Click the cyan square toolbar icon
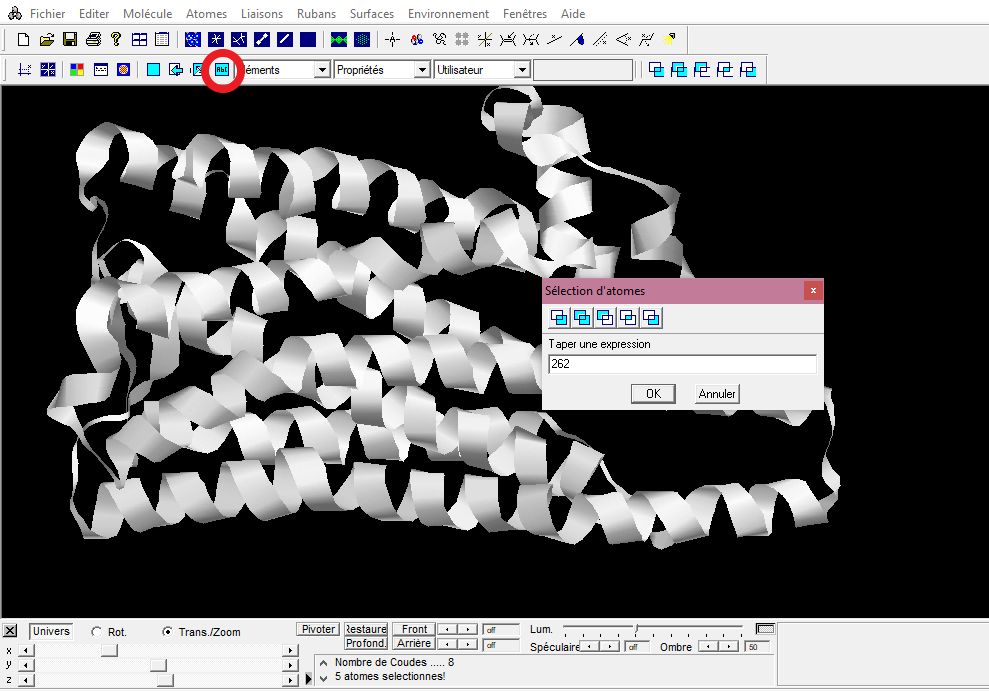 [153, 70]
